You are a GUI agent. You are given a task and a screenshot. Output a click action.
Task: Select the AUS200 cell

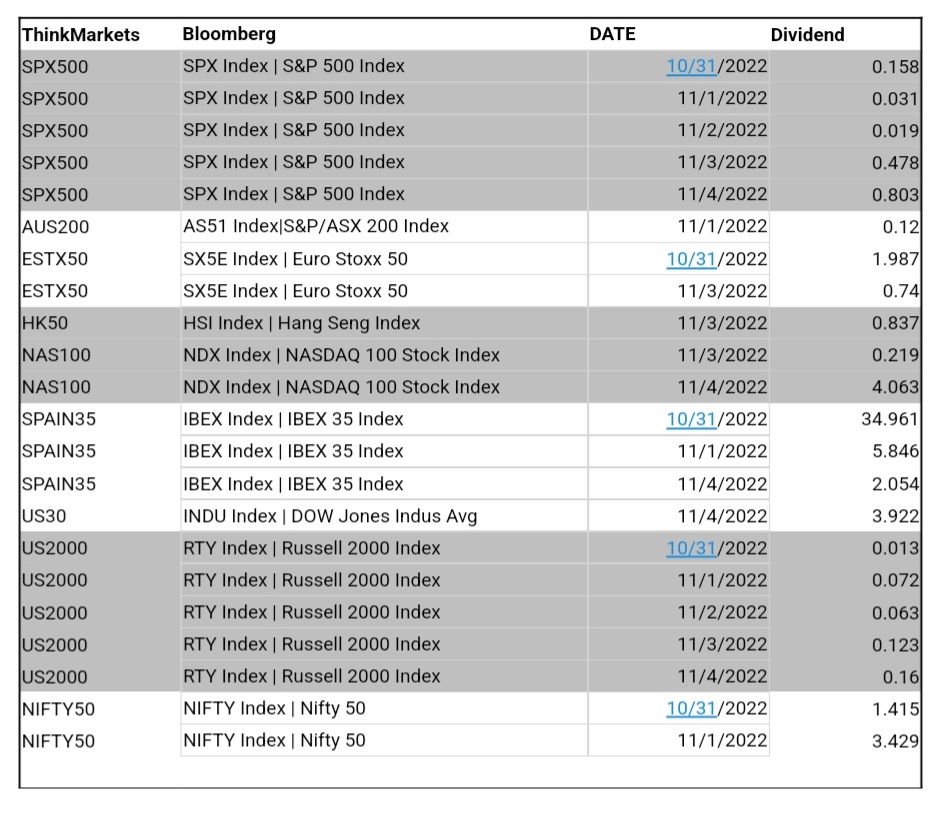(x=54, y=227)
